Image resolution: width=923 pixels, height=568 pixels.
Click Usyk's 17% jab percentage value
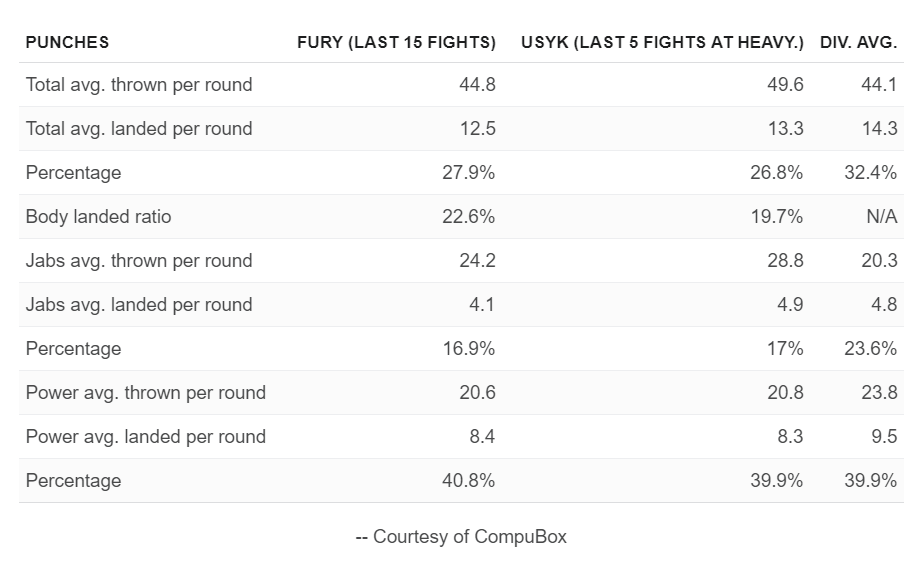(x=785, y=348)
